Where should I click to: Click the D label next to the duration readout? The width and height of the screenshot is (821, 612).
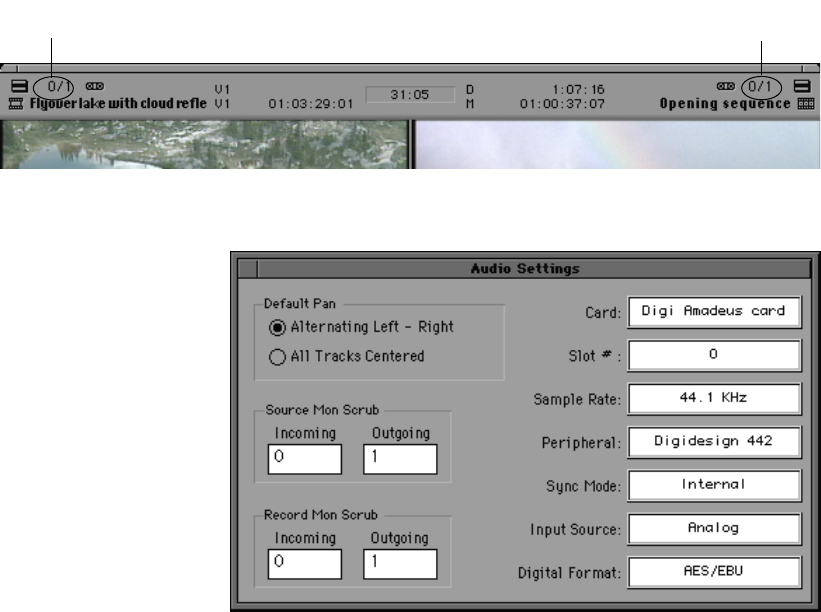point(470,90)
